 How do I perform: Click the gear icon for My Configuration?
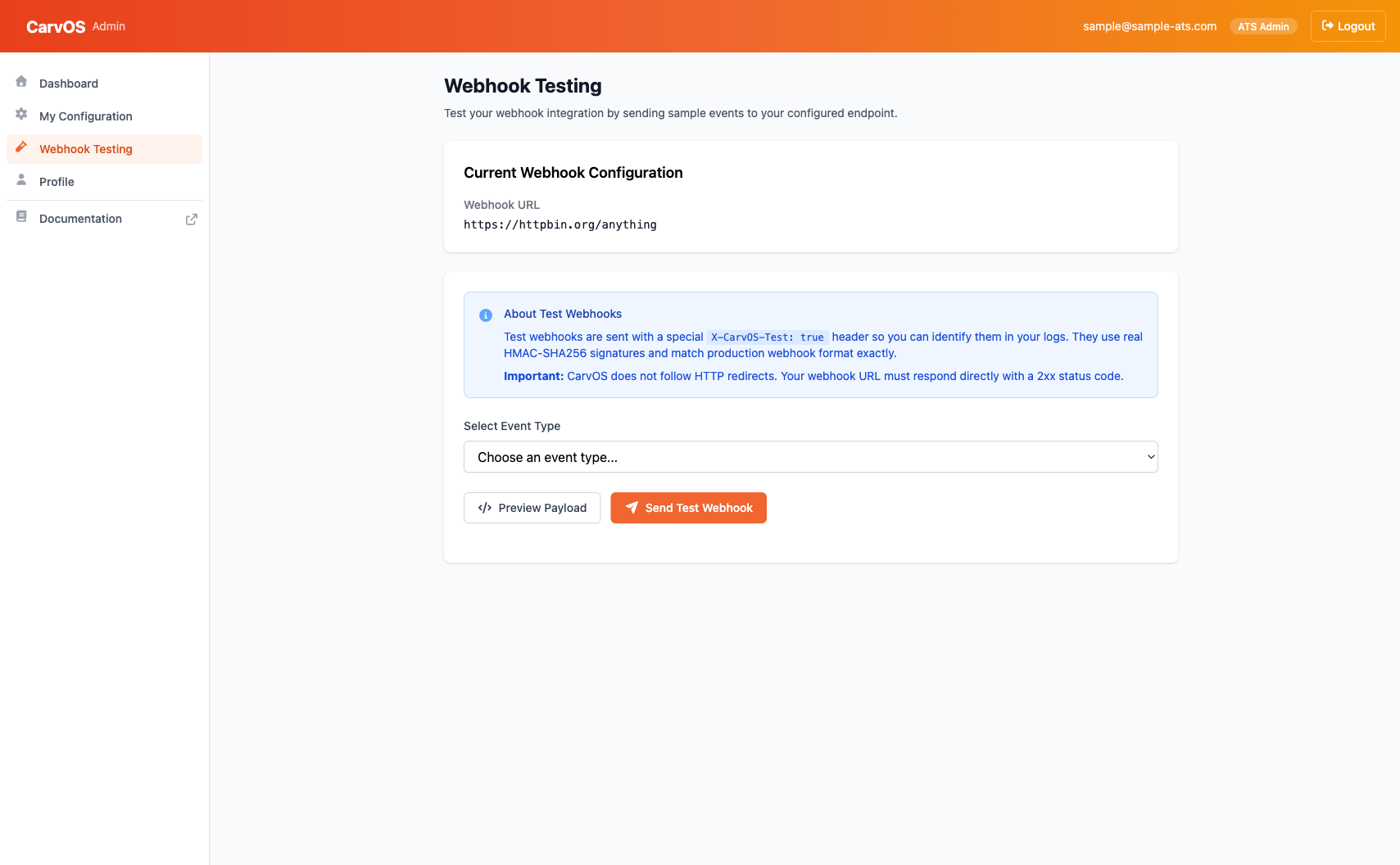coord(21,115)
